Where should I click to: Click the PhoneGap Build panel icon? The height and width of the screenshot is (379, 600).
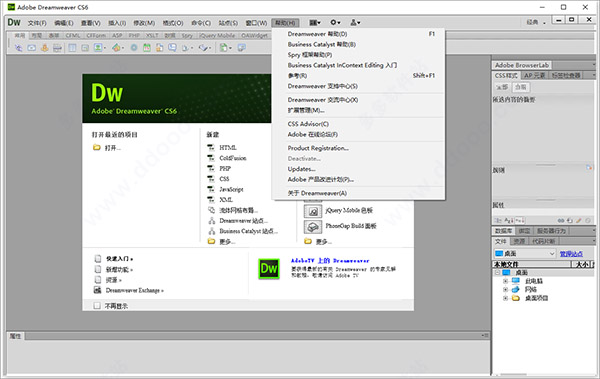pos(313,227)
